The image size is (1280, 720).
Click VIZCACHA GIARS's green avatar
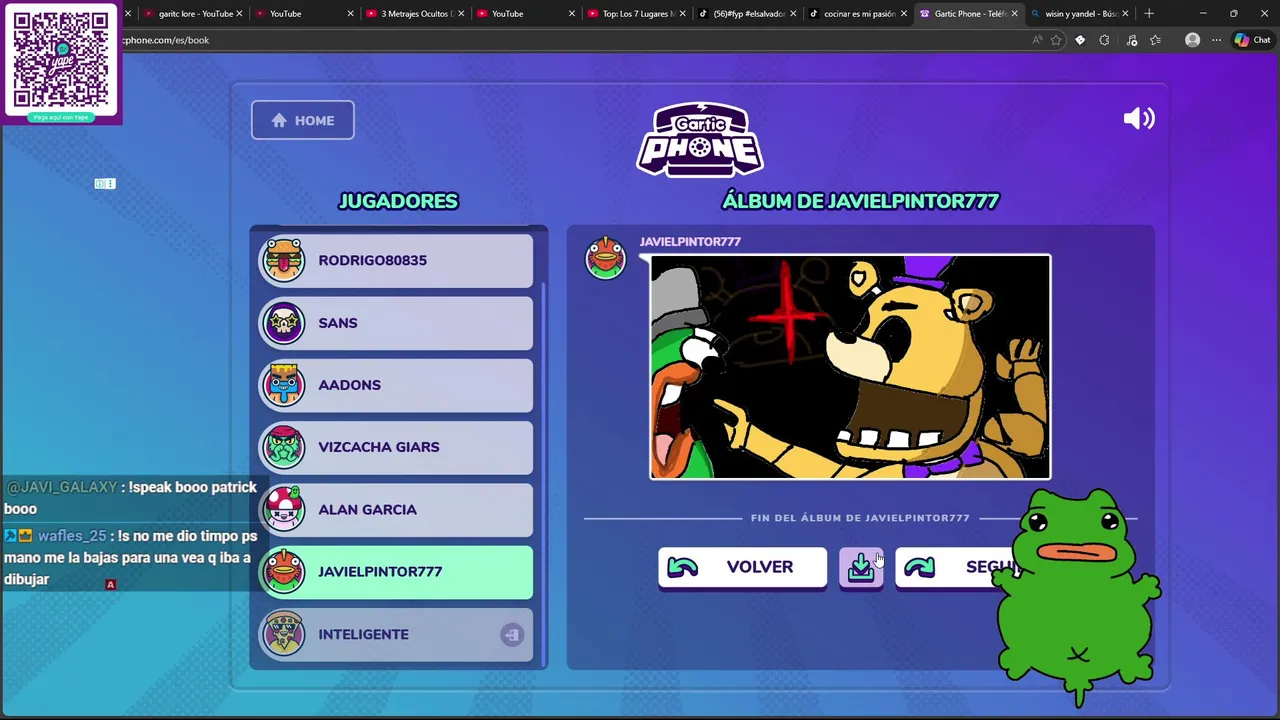point(284,447)
